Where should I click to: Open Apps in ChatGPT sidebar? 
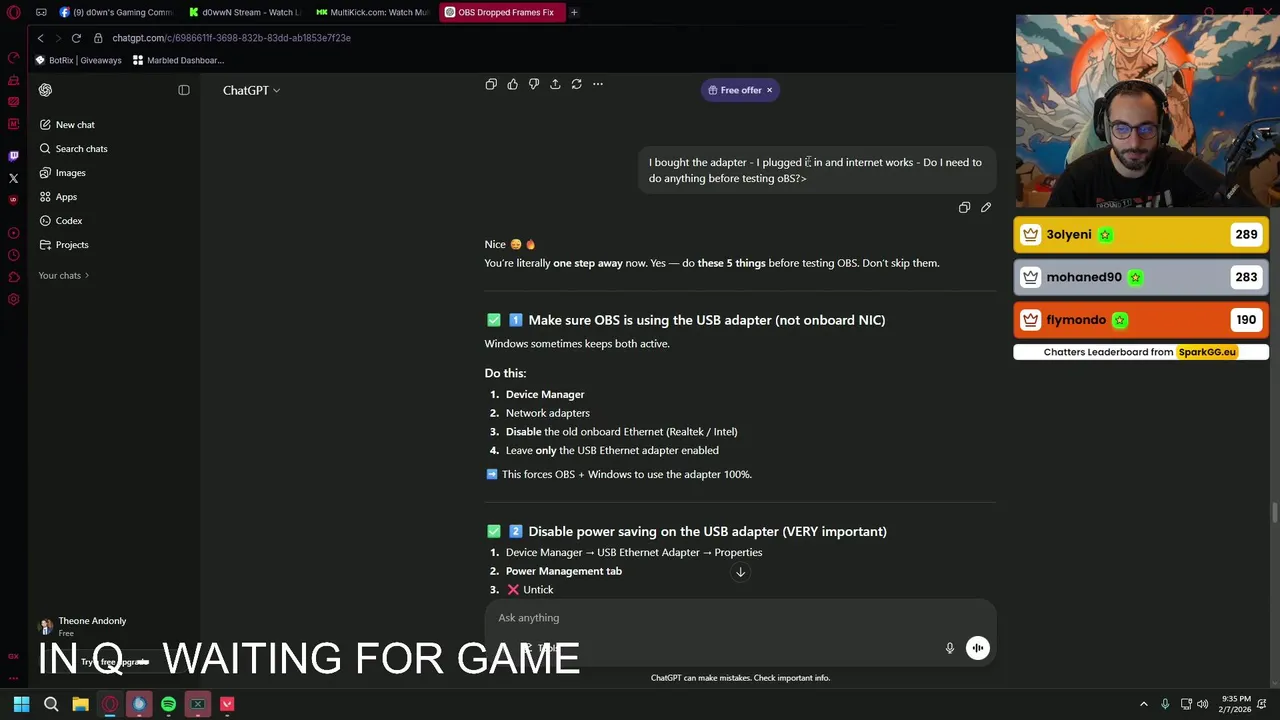pyautogui.click(x=58, y=197)
